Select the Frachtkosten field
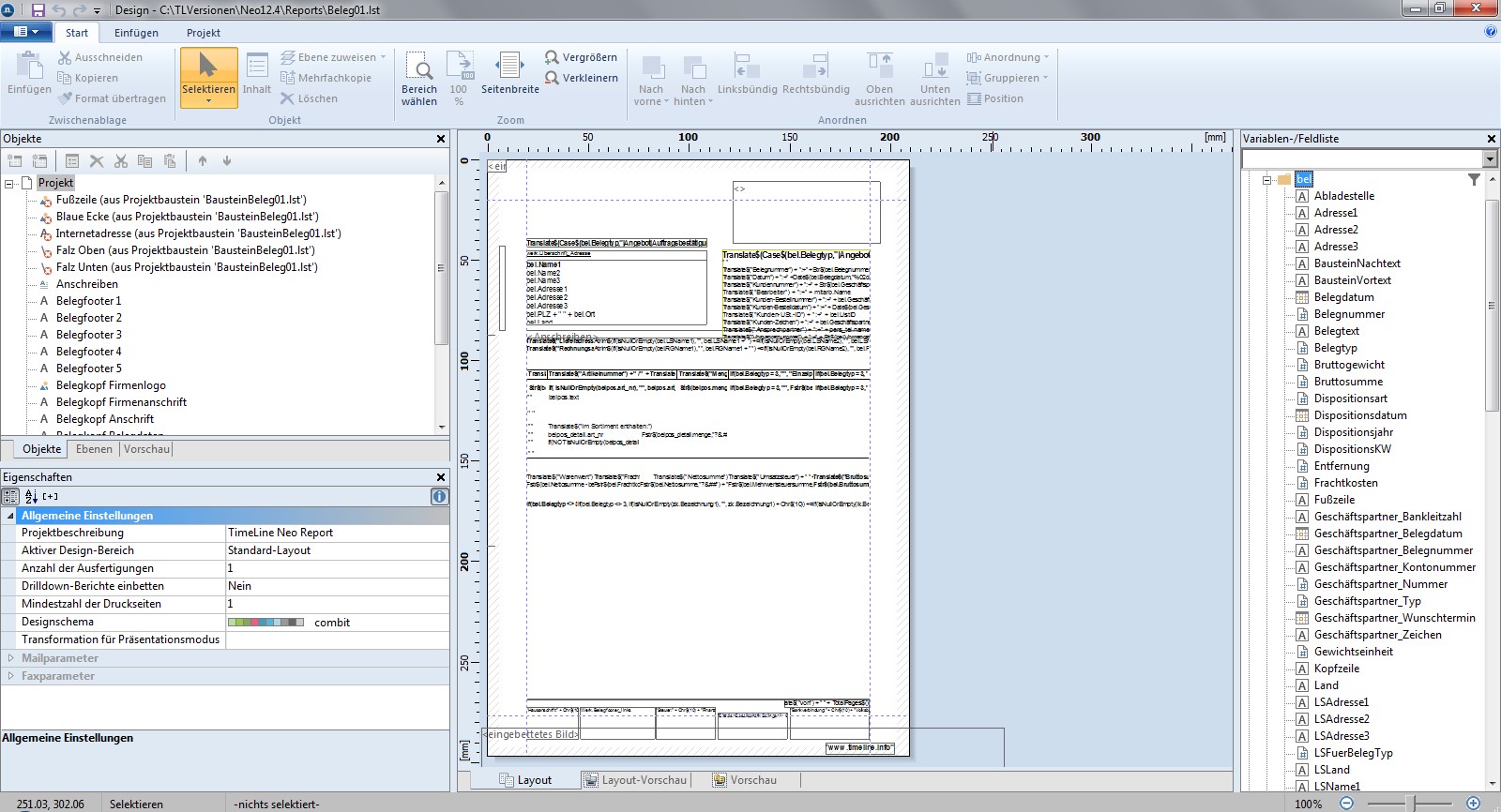 tap(1345, 483)
